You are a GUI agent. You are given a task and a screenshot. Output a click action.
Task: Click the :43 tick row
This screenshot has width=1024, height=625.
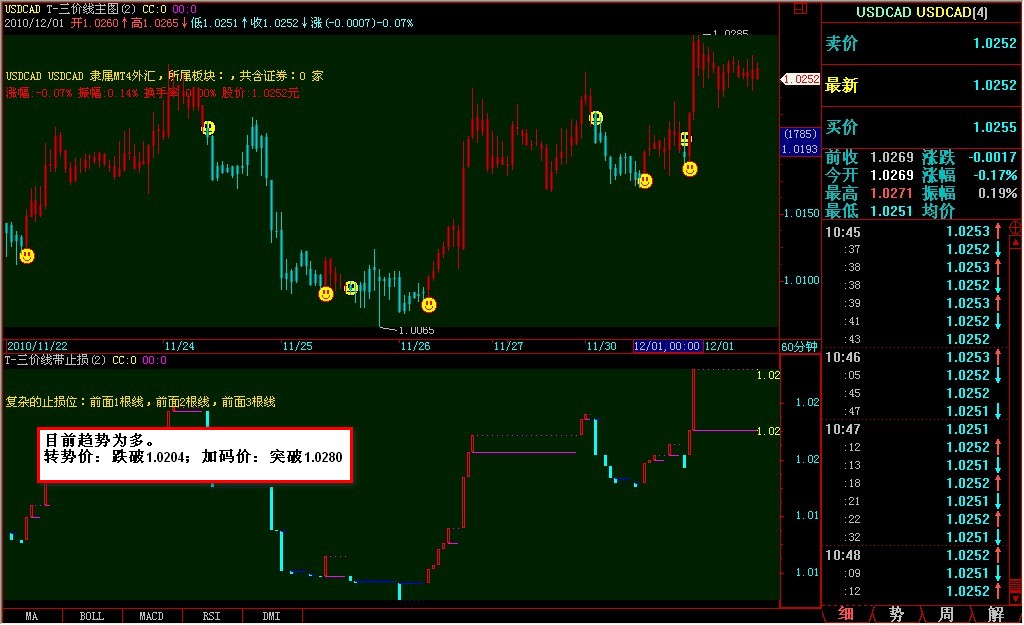pos(916,339)
